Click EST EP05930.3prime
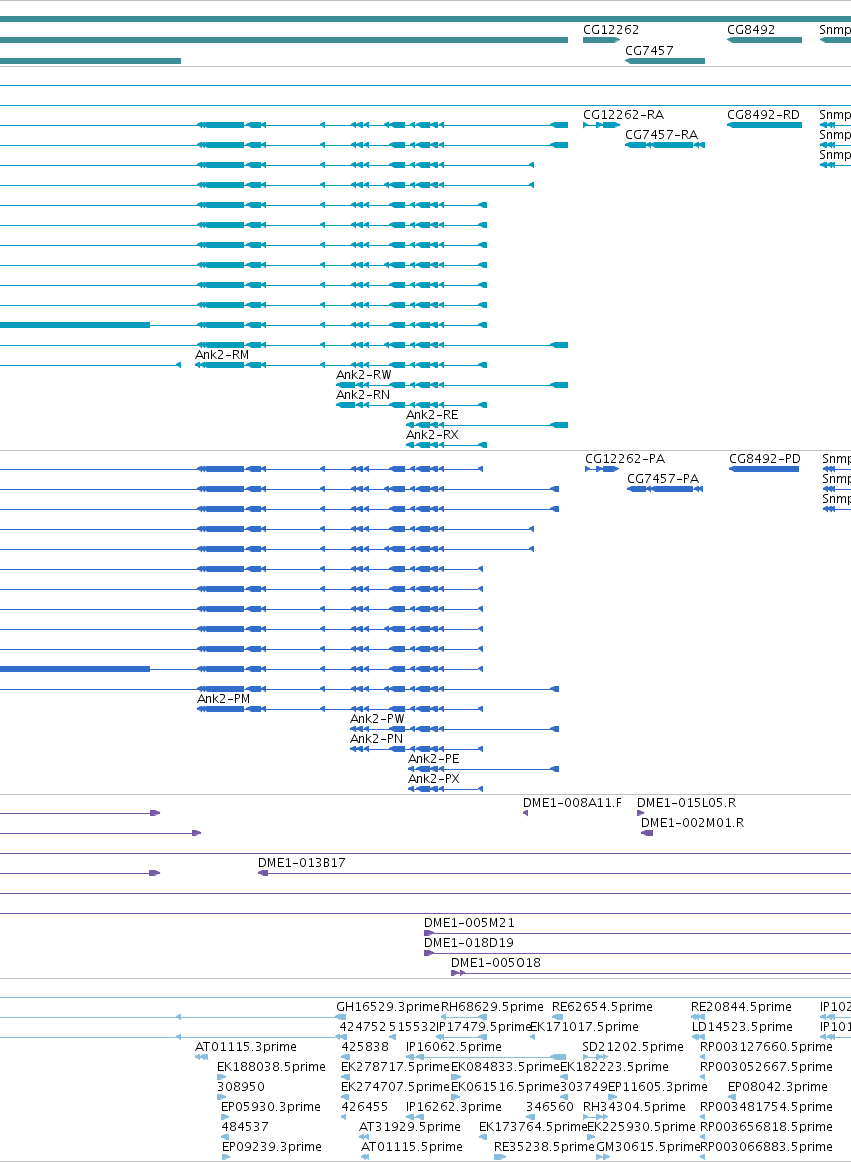Image resolution: width=851 pixels, height=1162 pixels. [x=271, y=1106]
